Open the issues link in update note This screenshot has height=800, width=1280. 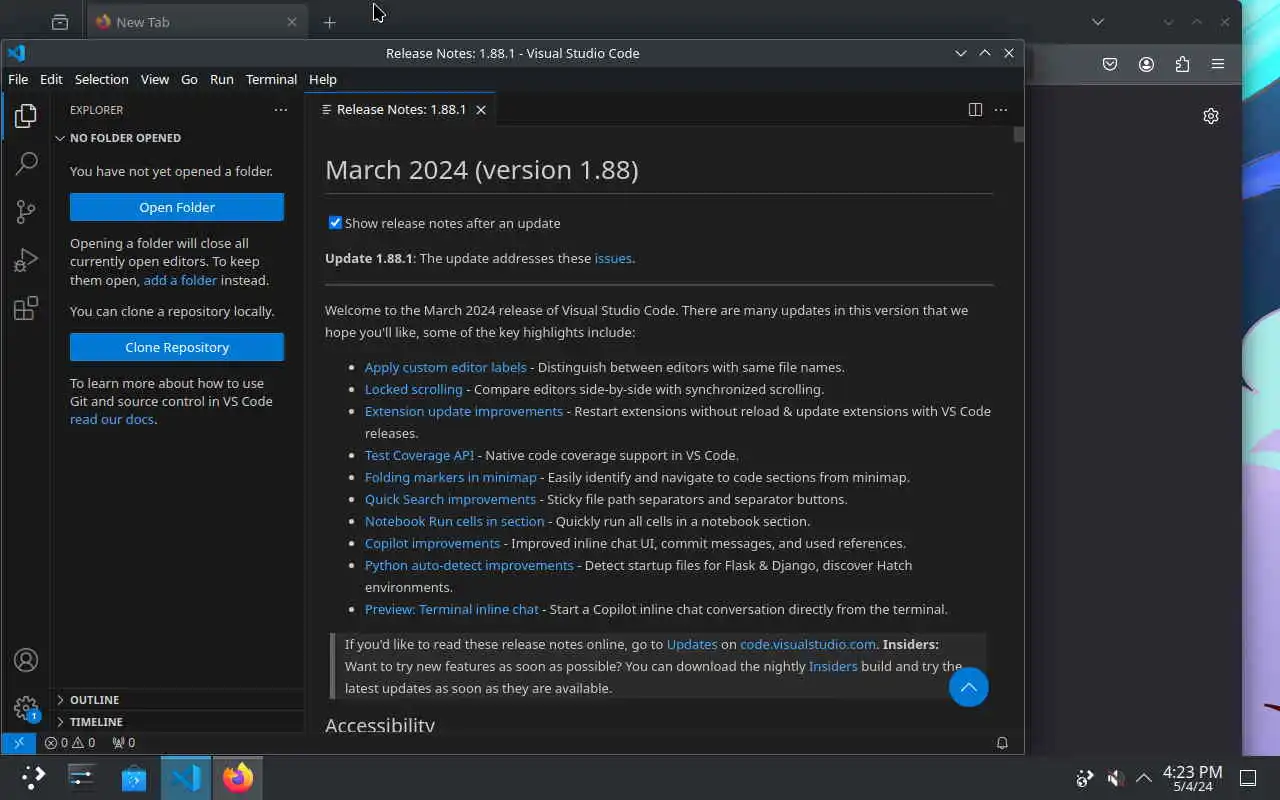pyautogui.click(x=613, y=258)
